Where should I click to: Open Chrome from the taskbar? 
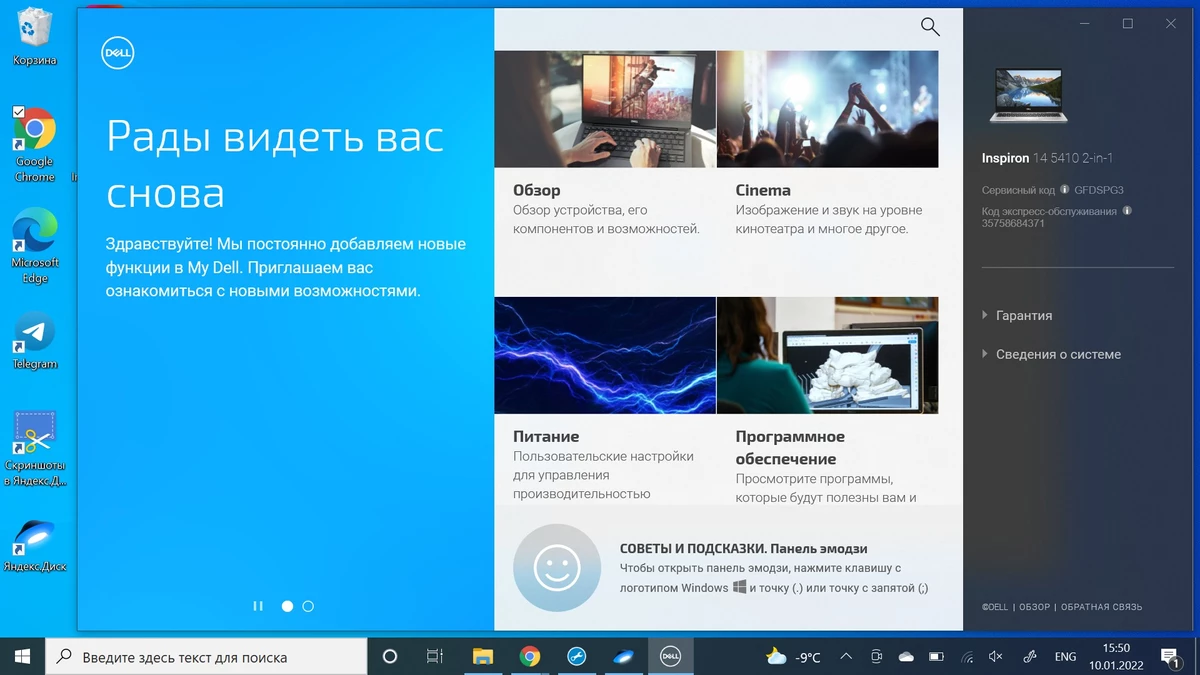click(530, 657)
